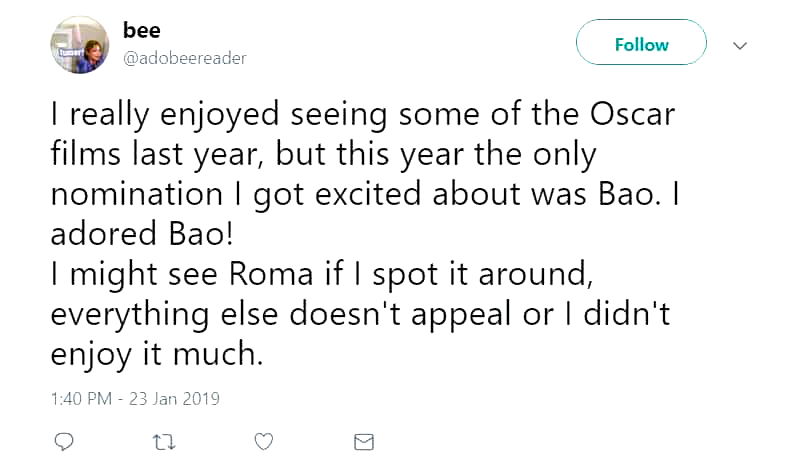Screen dimensions: 800x459
Task: Open the tweet options chevron menu
Action: (x=740, y=46)
